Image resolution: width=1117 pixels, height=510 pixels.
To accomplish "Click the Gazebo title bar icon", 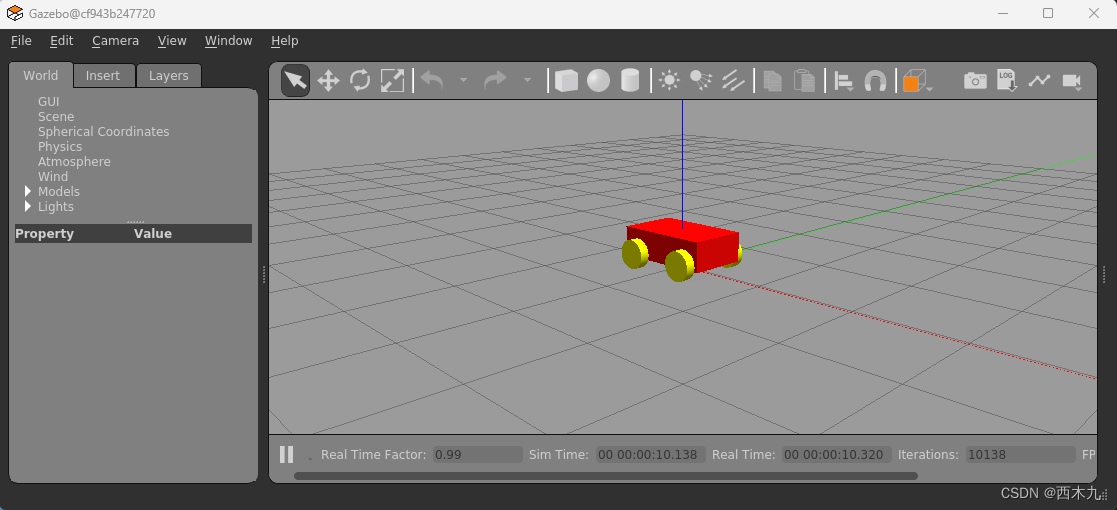I will coord(15,14).
